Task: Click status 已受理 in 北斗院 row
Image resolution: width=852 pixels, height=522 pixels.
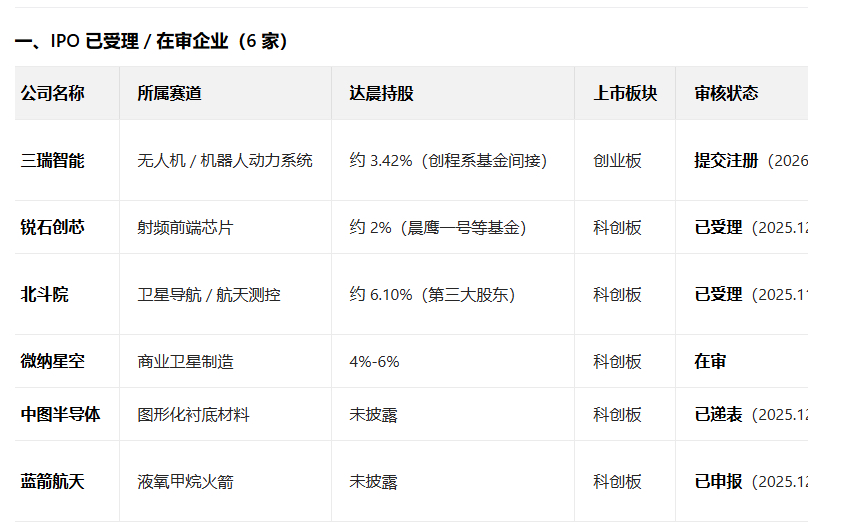Action: (x=718, y=294)
